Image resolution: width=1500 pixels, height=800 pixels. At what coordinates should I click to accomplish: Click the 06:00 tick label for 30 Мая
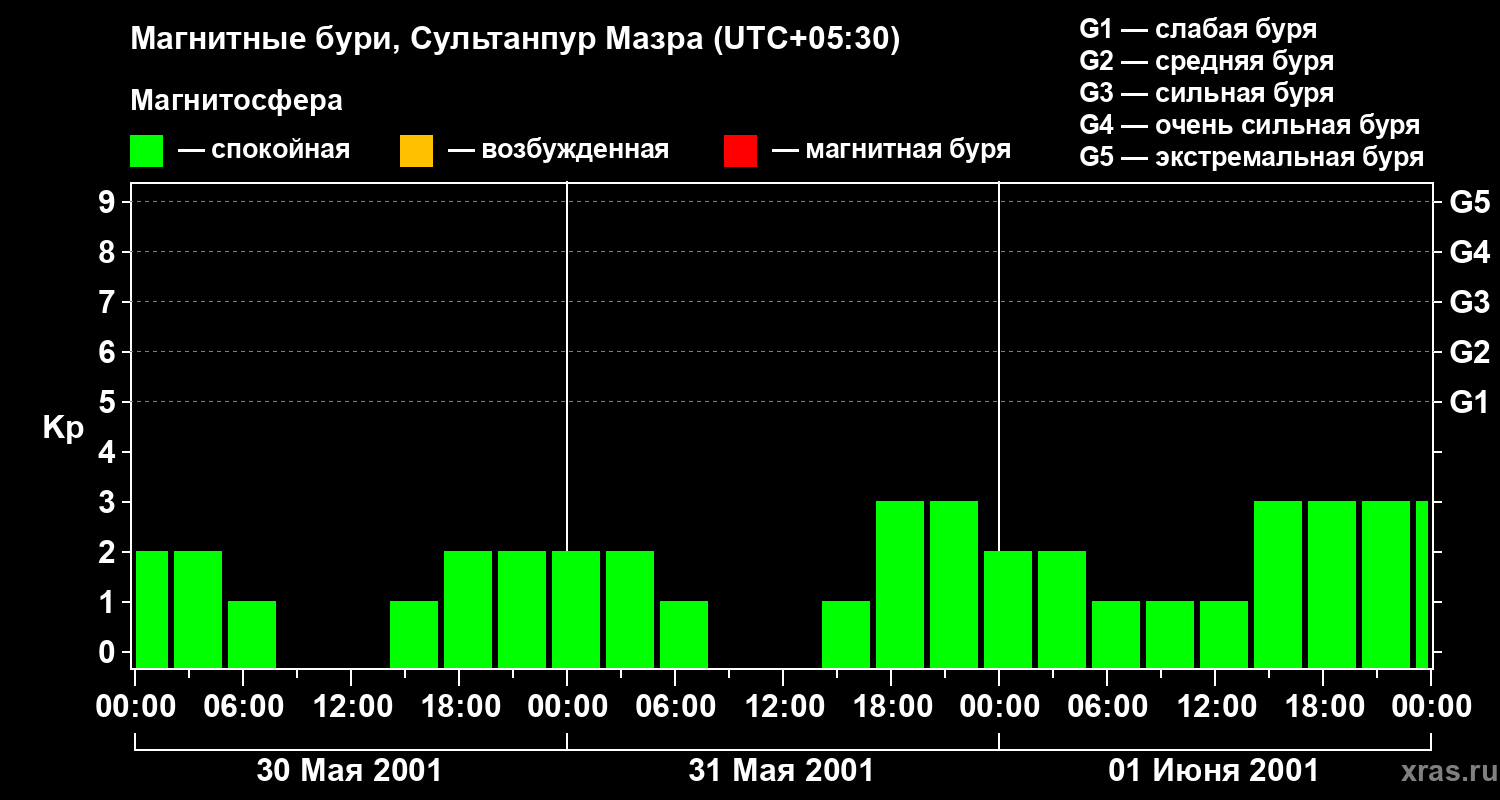(243, 706)
